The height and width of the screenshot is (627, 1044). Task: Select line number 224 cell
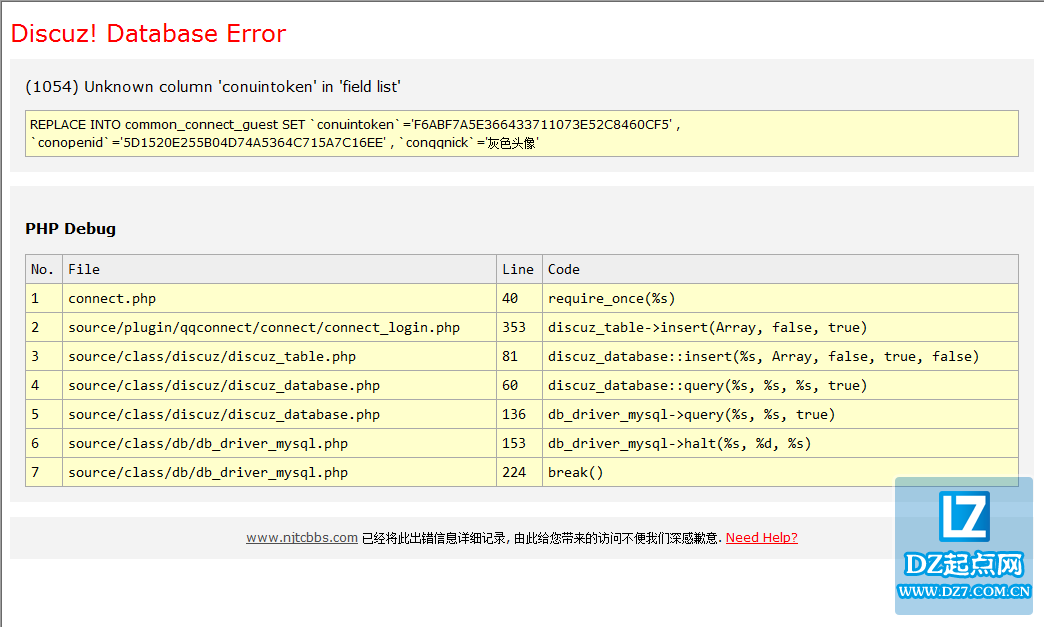coord(519,473)
